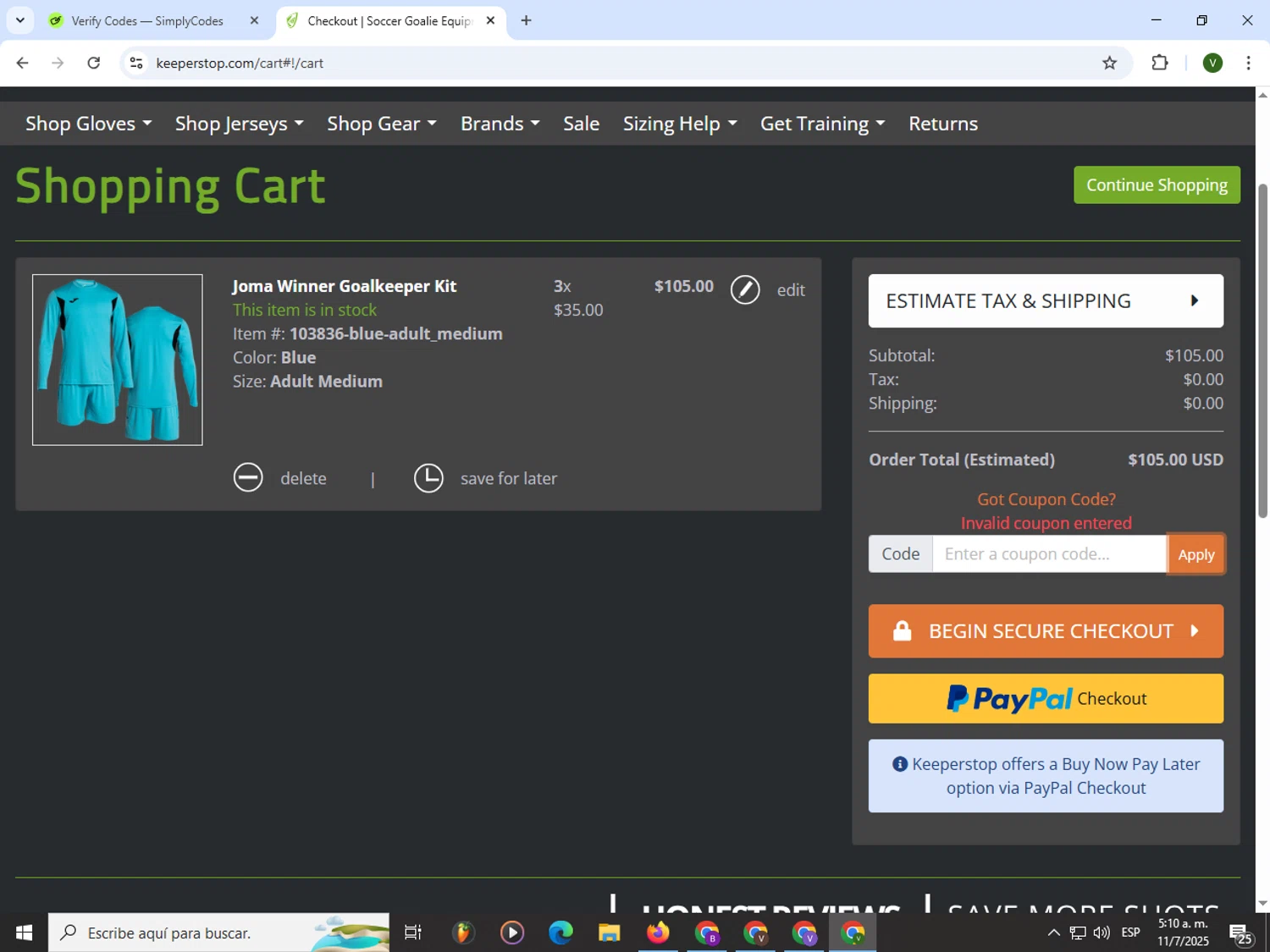
Task: Click the save for later link
Action: pyautogui.click(x=508, y=478)
